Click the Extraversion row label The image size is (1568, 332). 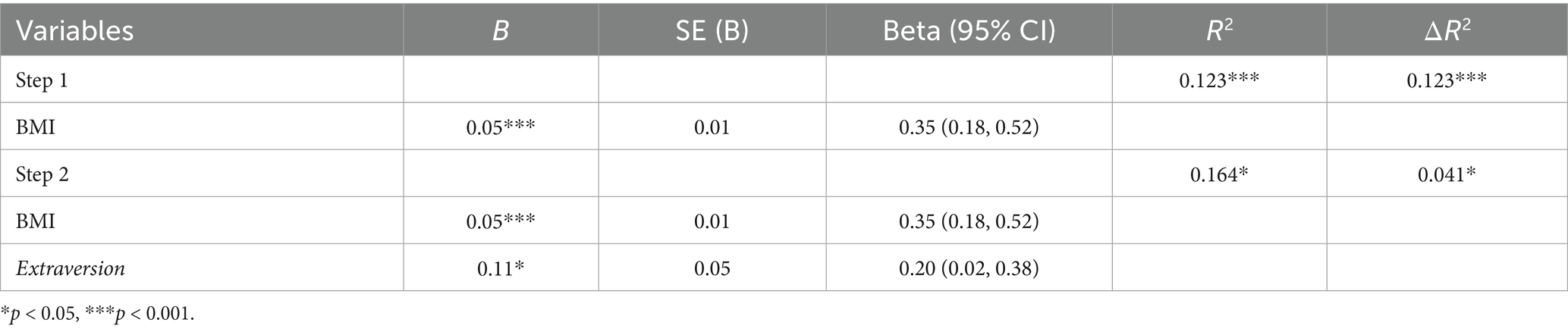pyautogui.click(x=70, y=268)
